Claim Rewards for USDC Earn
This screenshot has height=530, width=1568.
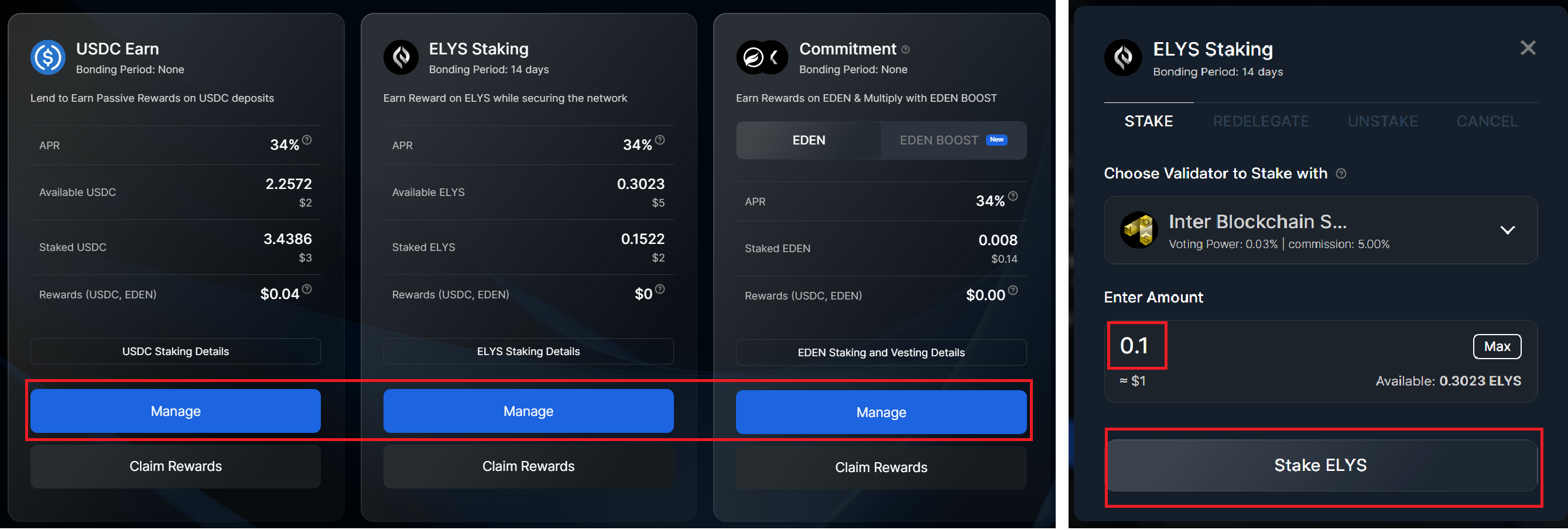coord(175,467)
